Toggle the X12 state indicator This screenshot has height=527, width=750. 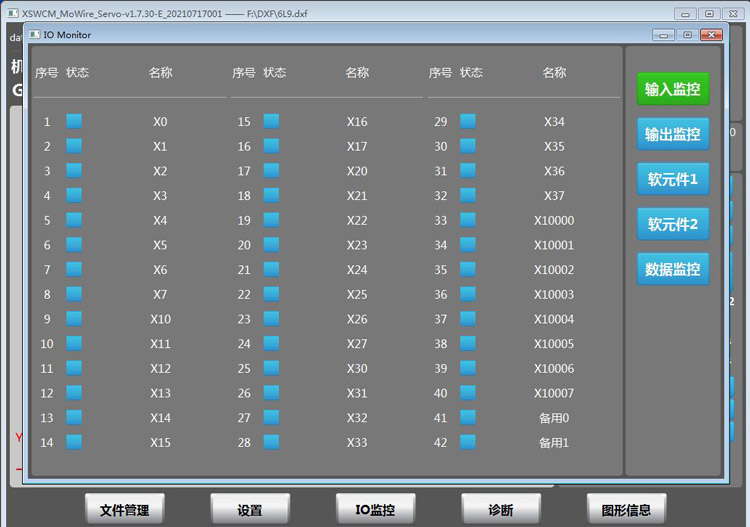point(74,368)
